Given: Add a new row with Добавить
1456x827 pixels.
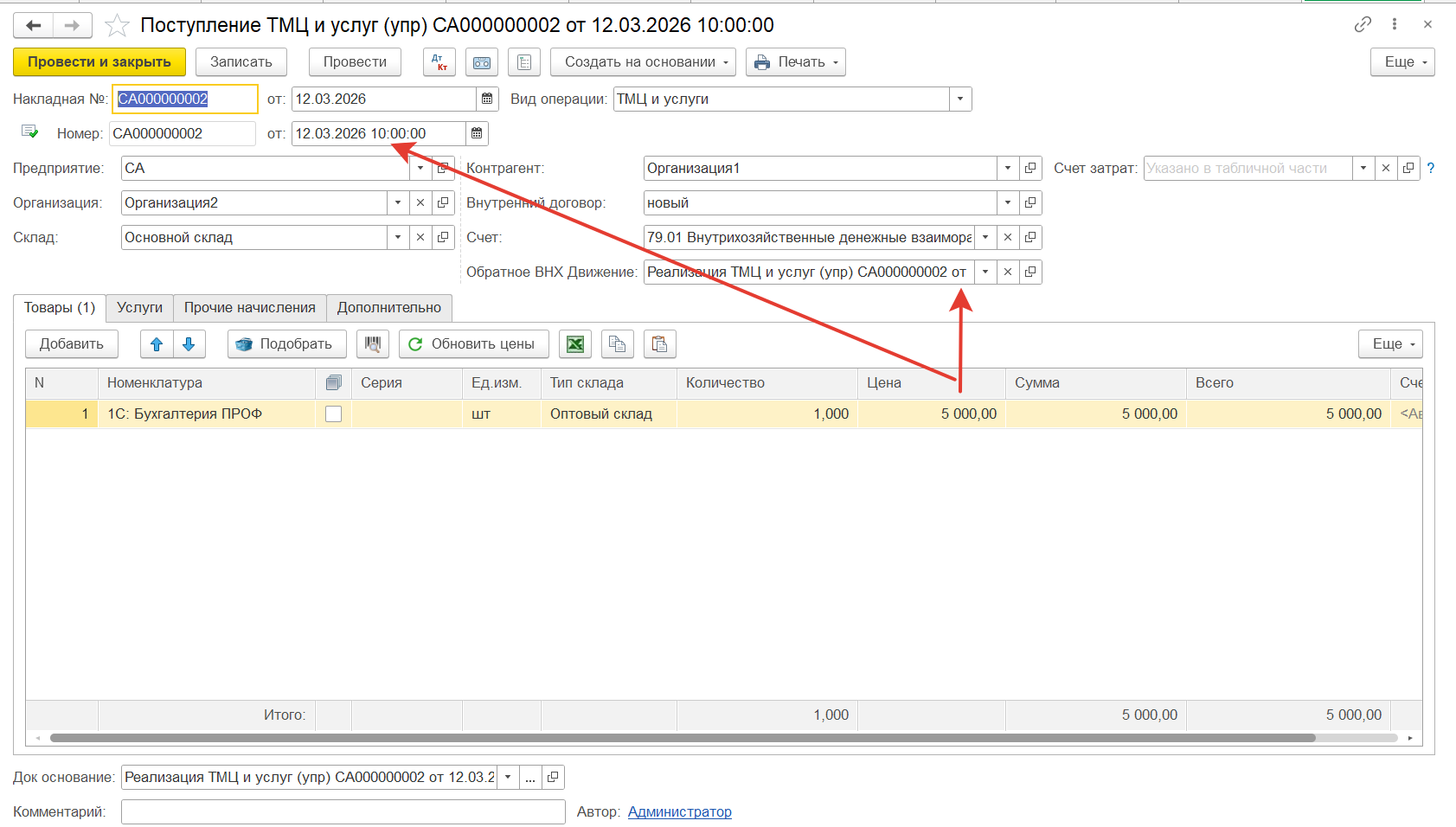Looking at the screenshot, I should coord(72,344).
